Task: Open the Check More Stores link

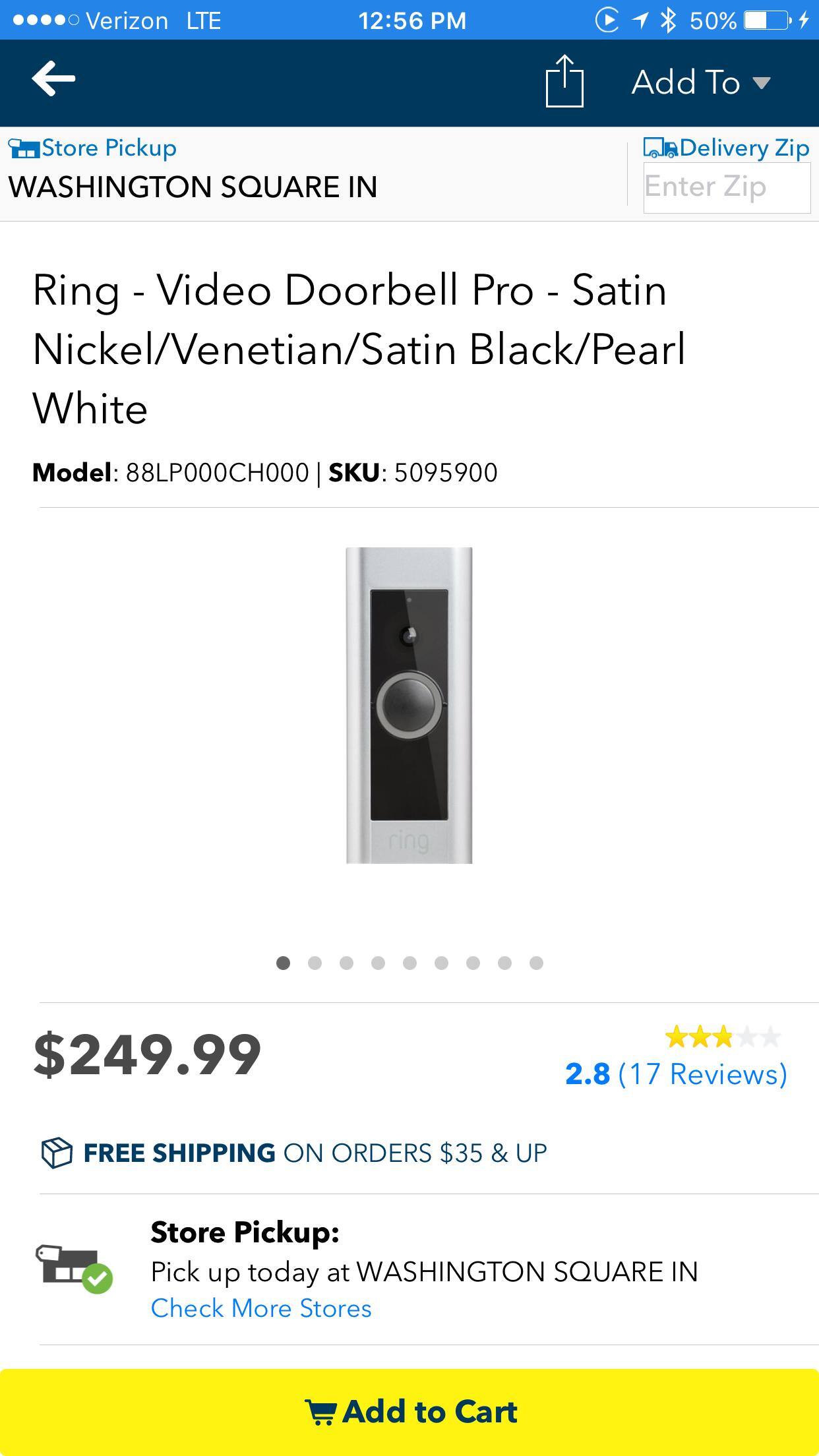Action: click(261, 1308)
